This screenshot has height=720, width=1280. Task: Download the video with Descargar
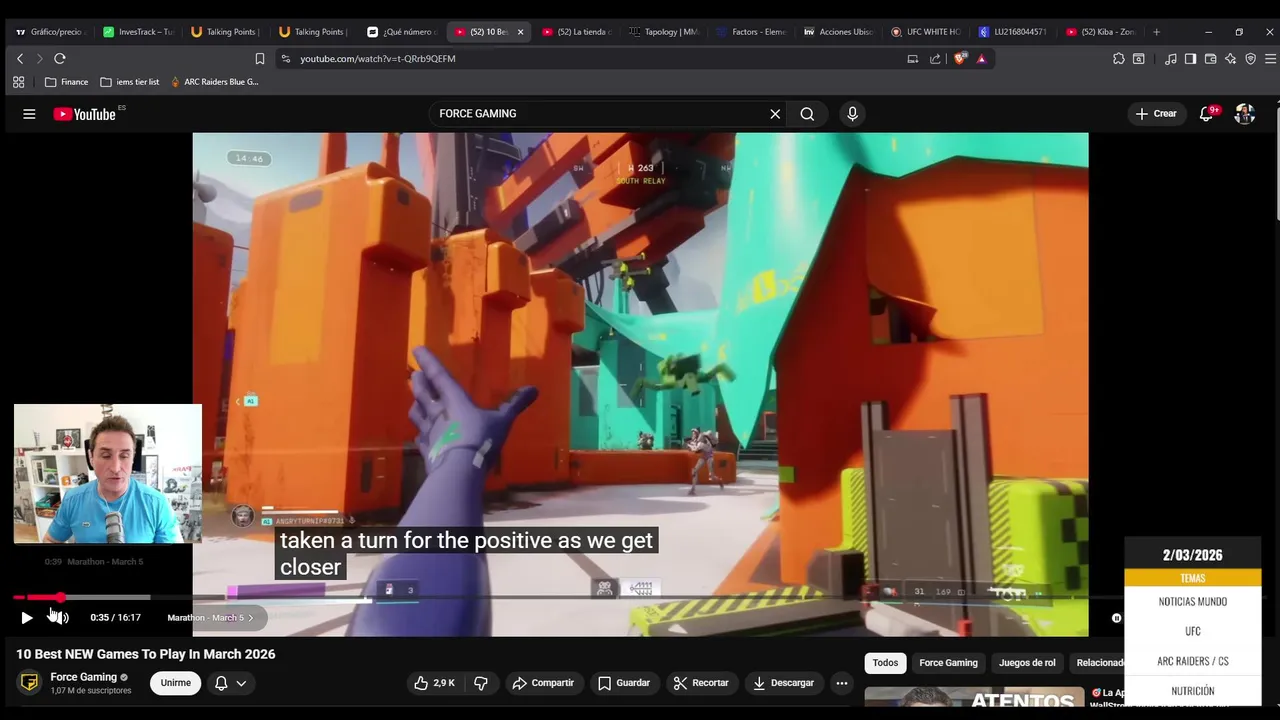pos(784,683)
